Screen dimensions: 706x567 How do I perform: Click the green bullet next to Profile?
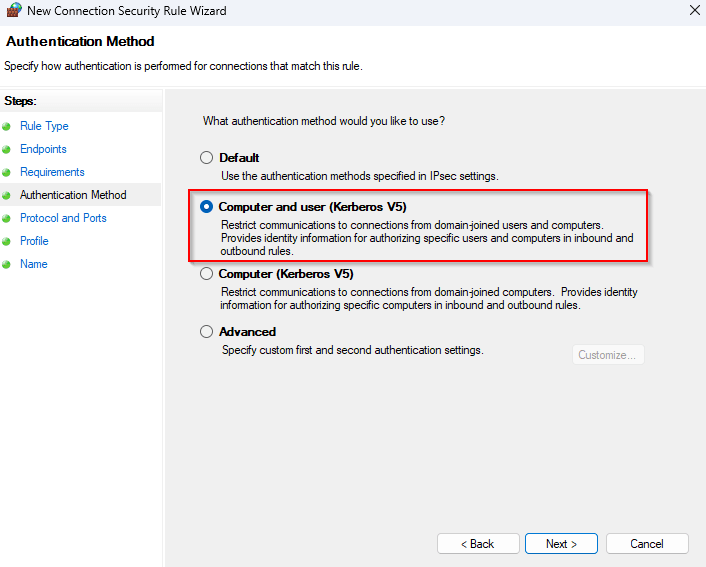[x=6, y=242]
